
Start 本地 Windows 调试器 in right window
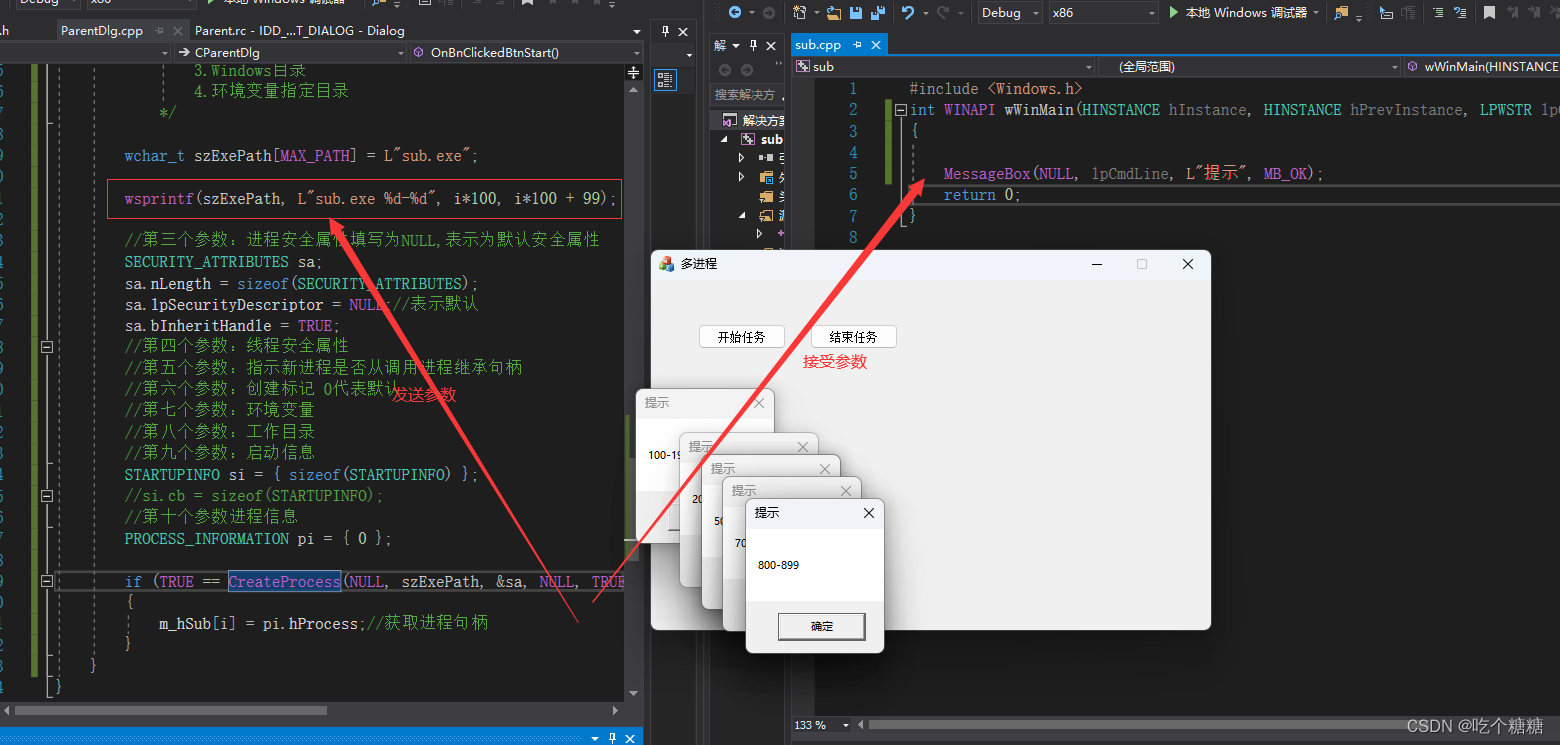click(1238, 13)
